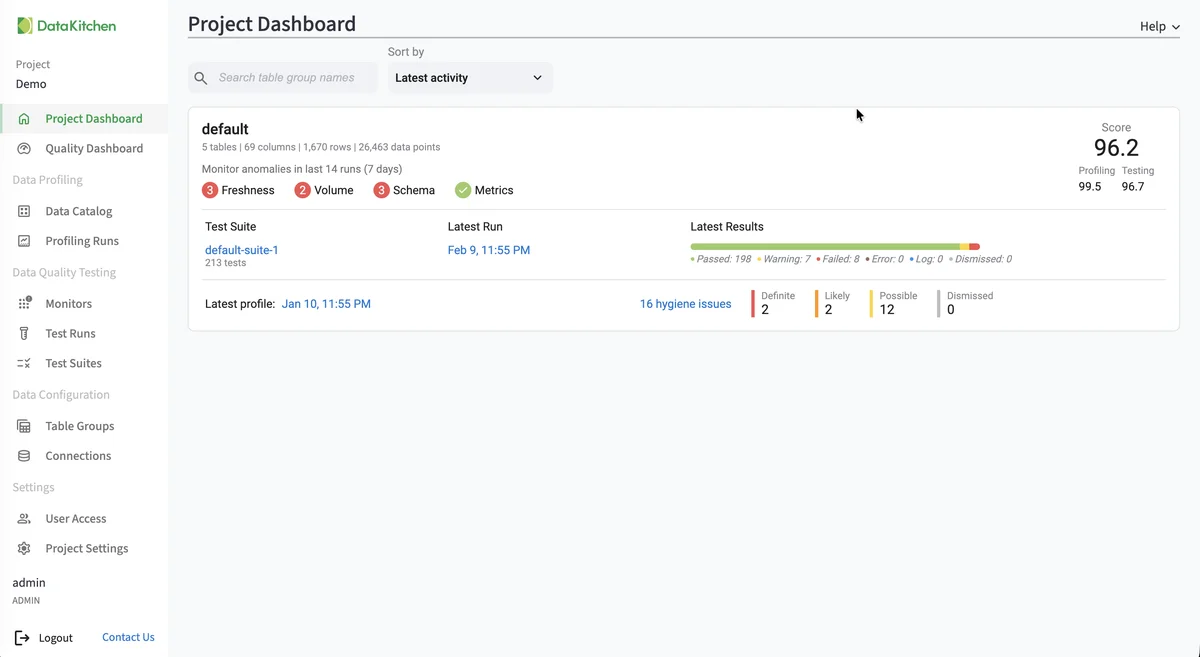Click the Test Runs icon
1200x657 pixels.
point(22,332)
